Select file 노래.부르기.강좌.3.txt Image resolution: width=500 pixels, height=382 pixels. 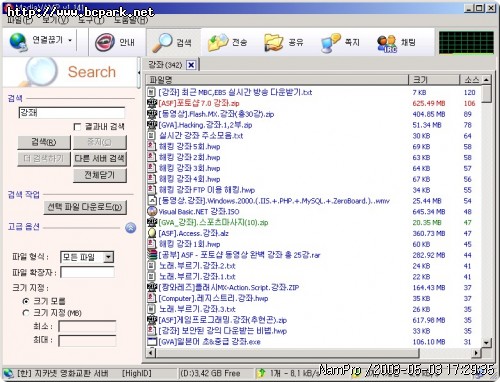[x=197, y=309]
